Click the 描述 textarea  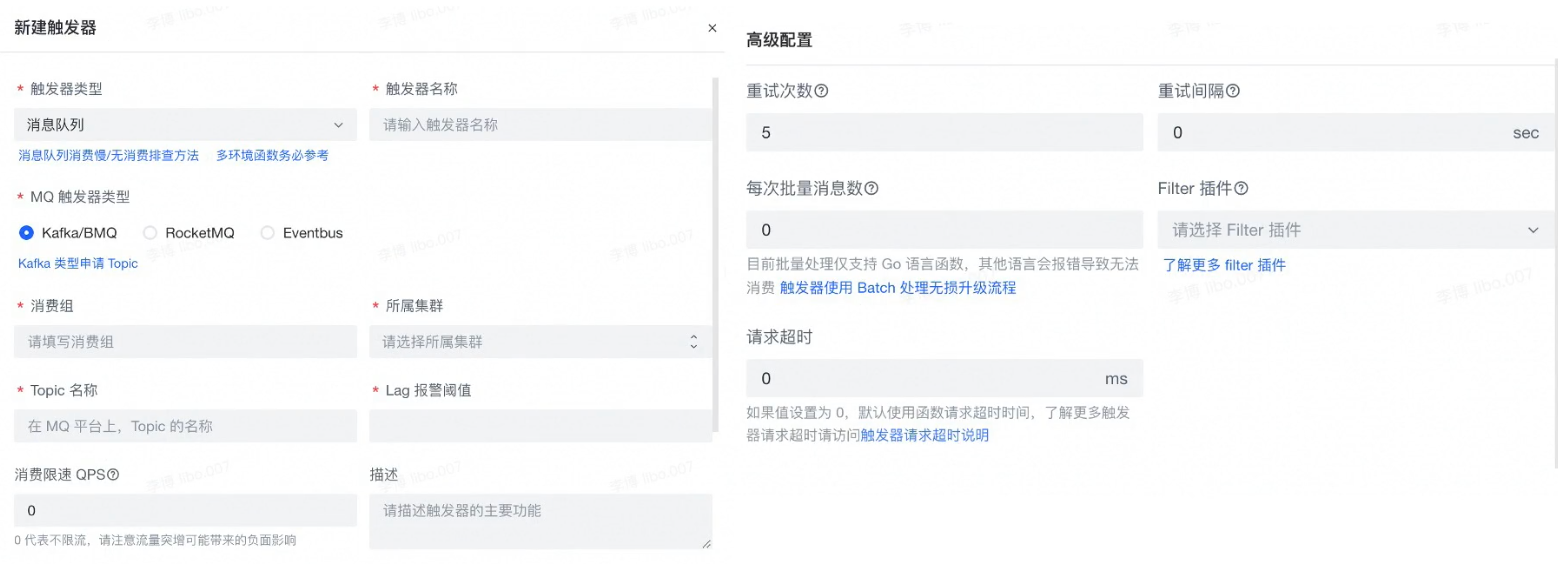pos(540,521)
